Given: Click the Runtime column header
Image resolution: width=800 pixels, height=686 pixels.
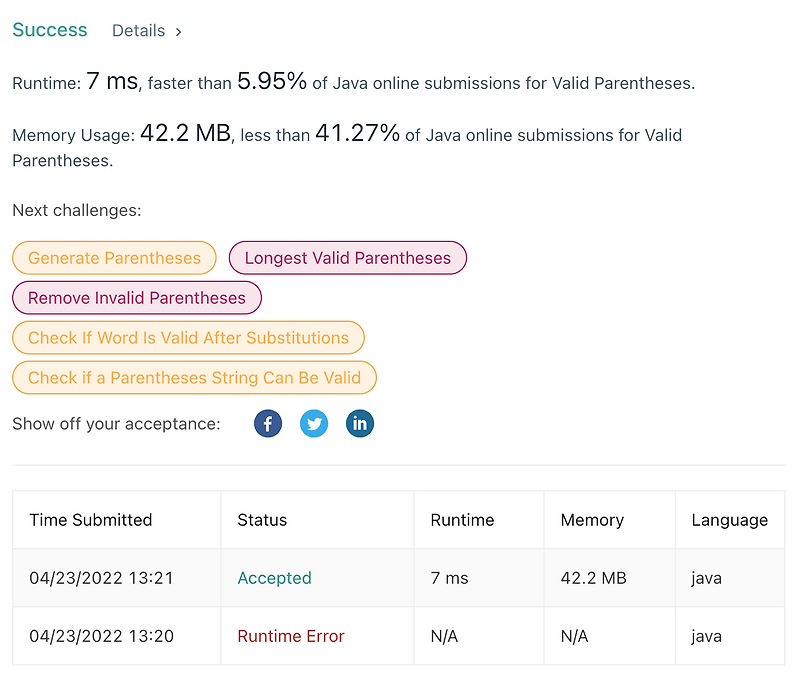Looking at the screenshot, I should click(462, 520).
